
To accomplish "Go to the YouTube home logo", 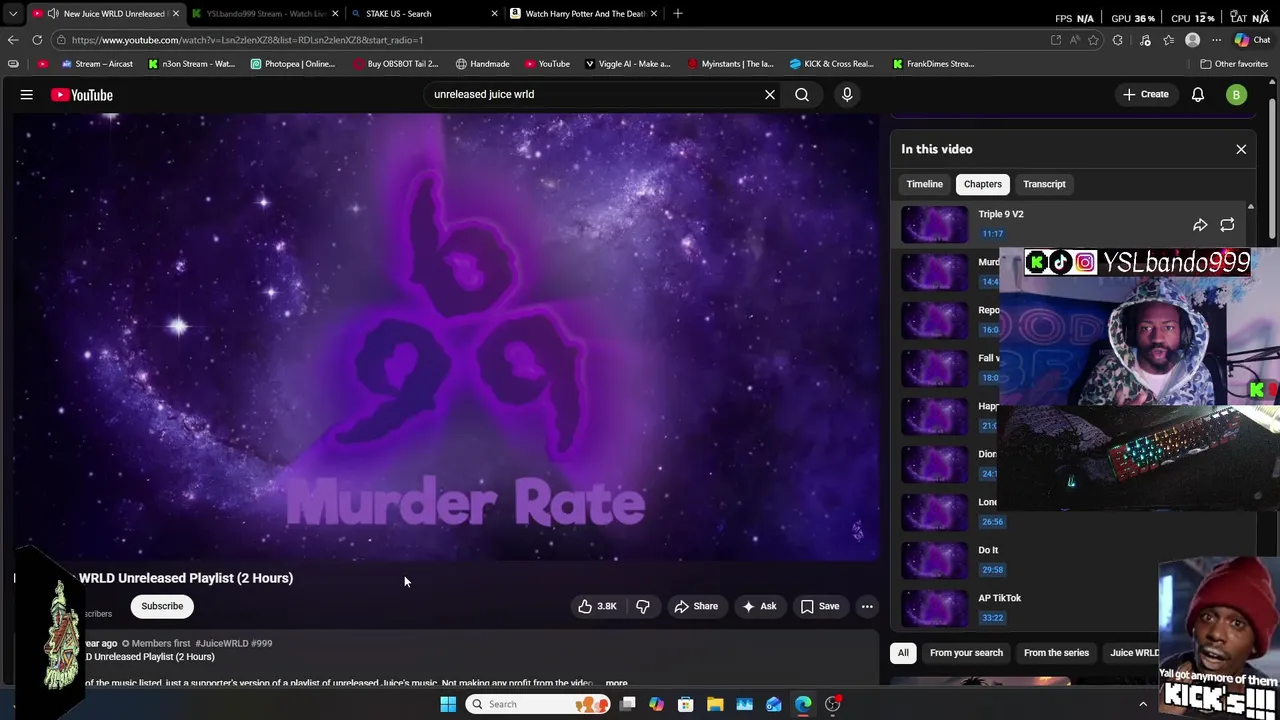I will [82, 95].
